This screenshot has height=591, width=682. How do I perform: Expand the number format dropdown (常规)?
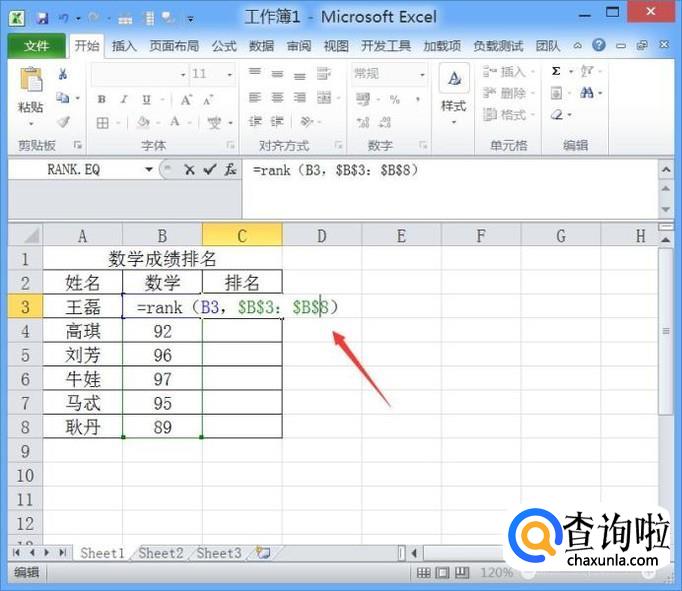[x=422, y=74]
